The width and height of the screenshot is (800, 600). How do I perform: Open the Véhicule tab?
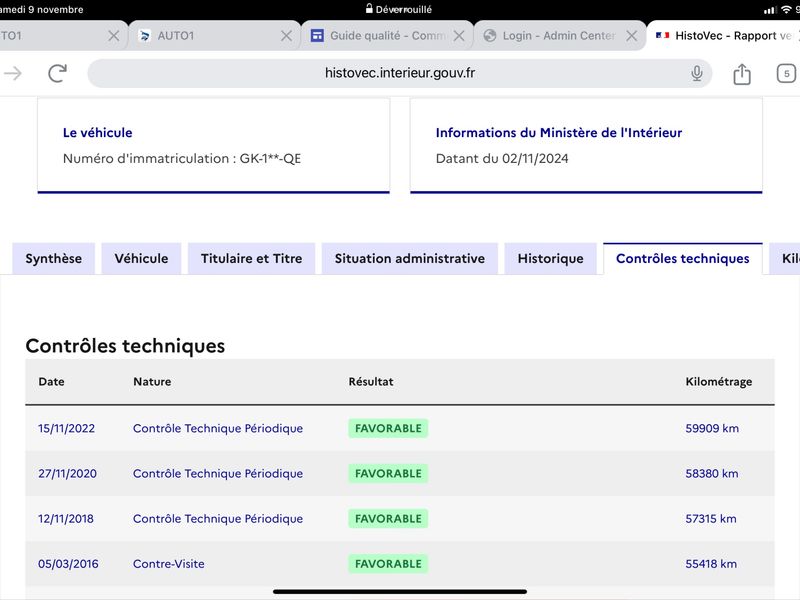click(x=141, y=259)
